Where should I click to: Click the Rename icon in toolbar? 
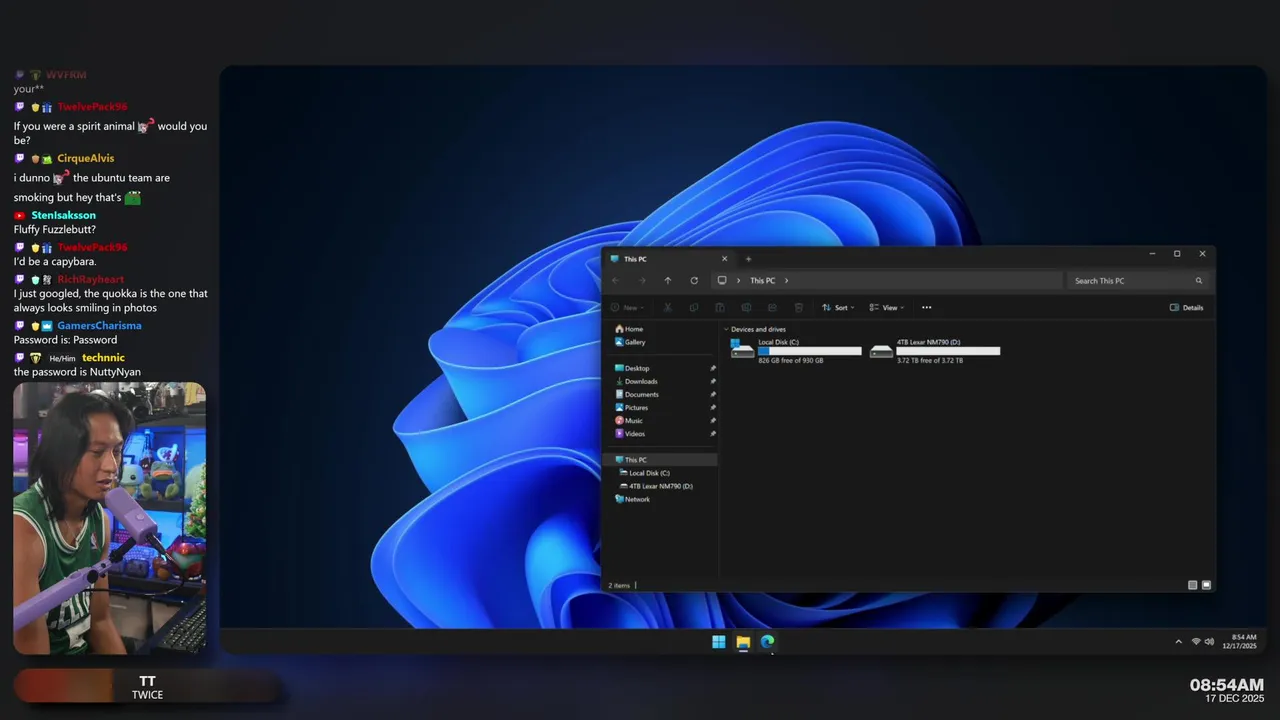(746, 308)
